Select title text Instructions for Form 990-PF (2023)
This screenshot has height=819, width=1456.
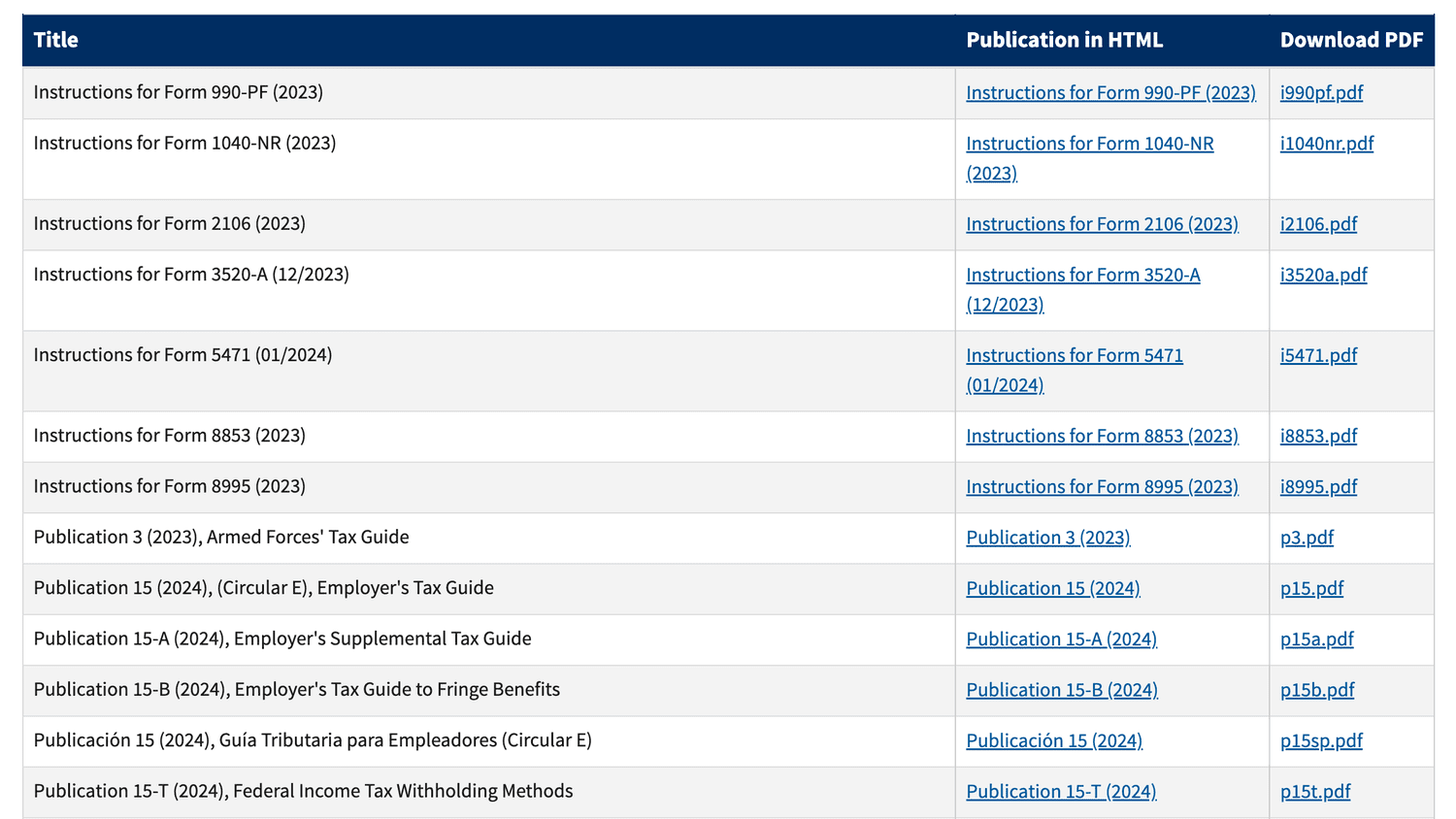pos(179,92)
